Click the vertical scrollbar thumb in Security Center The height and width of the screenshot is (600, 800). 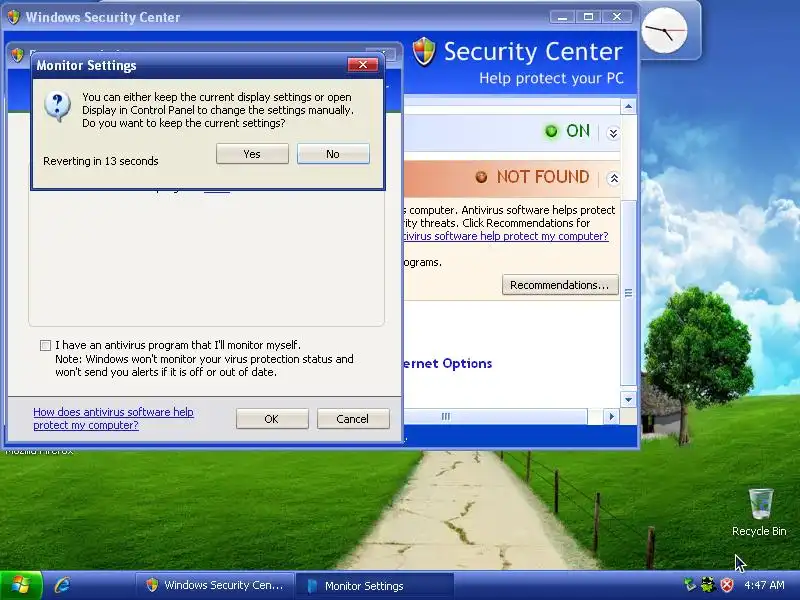point(629,293)
